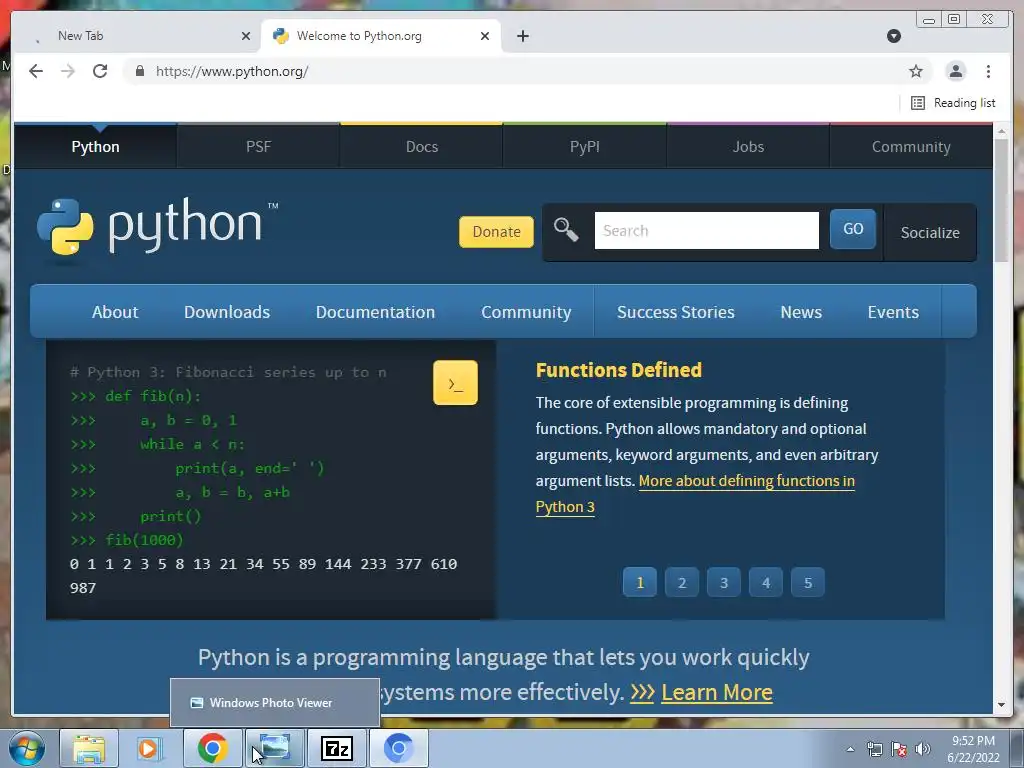This screenshot has height=768, width=1024.
Task: Click the Learn More link
Action: click(x=716, y=692)
